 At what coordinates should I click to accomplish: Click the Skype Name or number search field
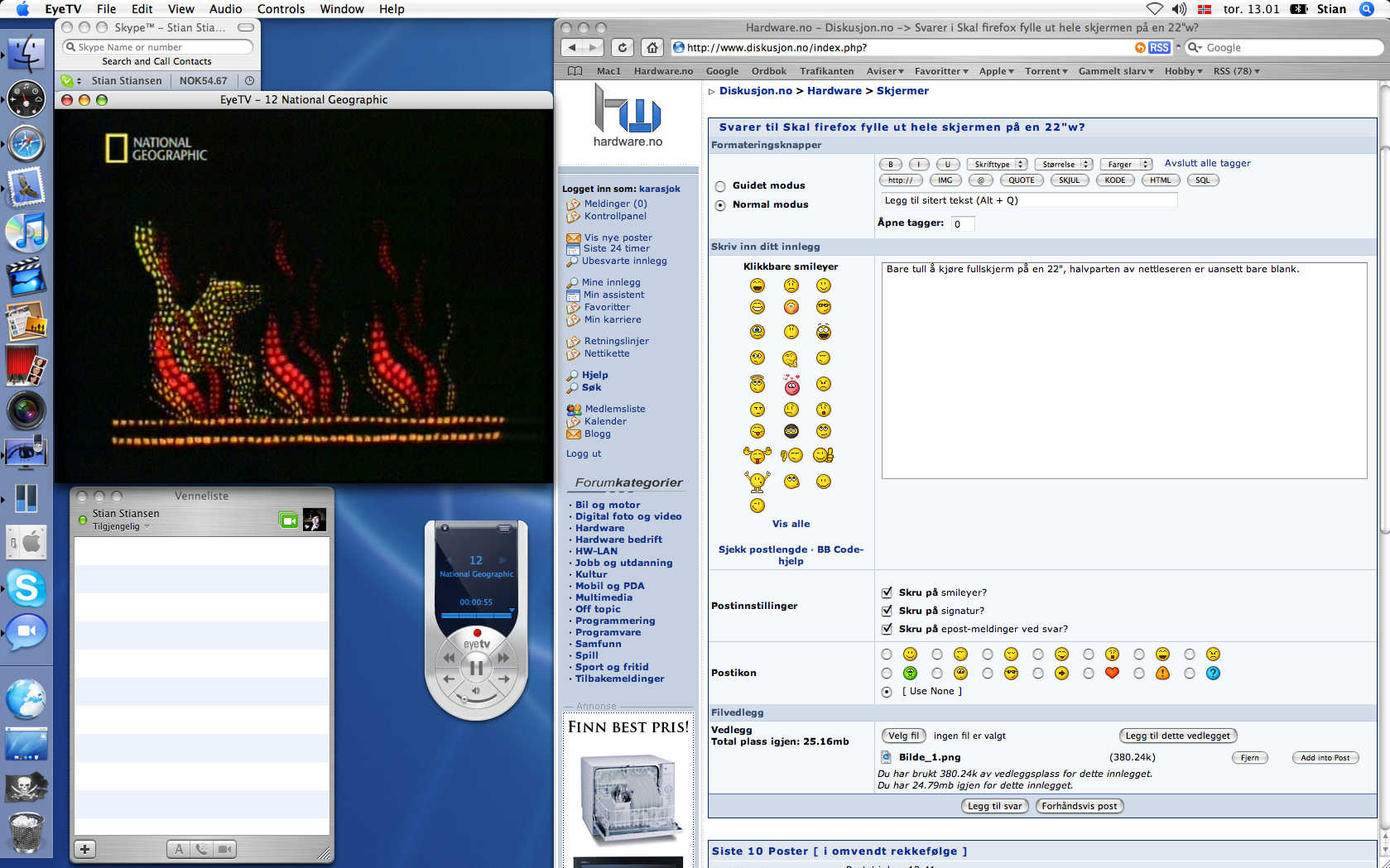tap(157, 47)
